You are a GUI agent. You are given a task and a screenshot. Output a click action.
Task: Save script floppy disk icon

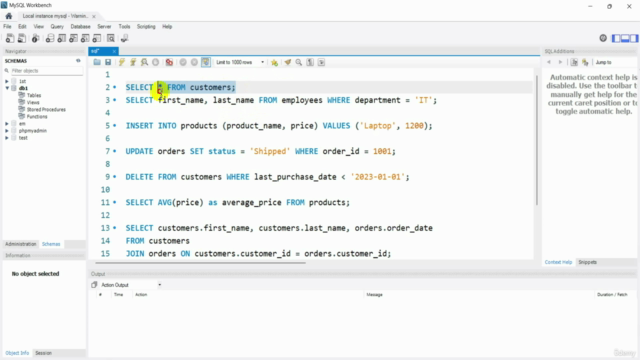(108, 62)
